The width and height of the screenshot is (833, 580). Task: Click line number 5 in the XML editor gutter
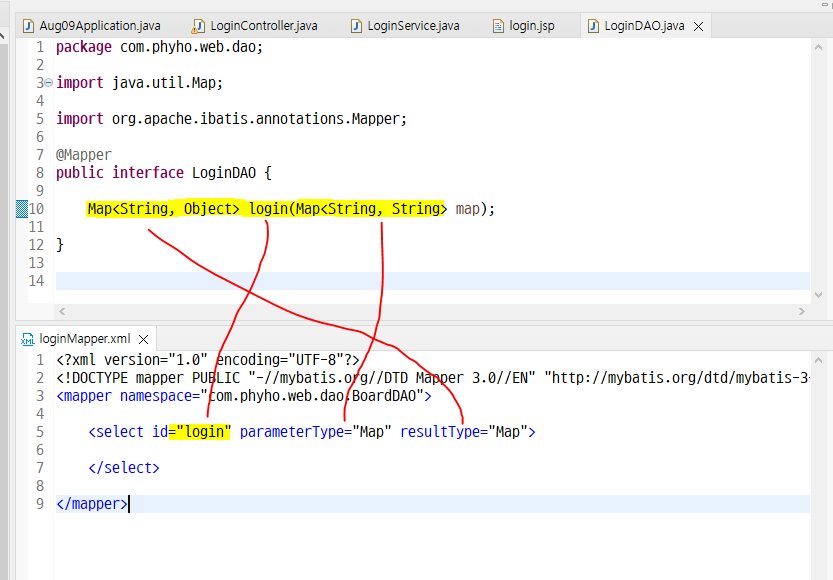(x=40, y=432)
